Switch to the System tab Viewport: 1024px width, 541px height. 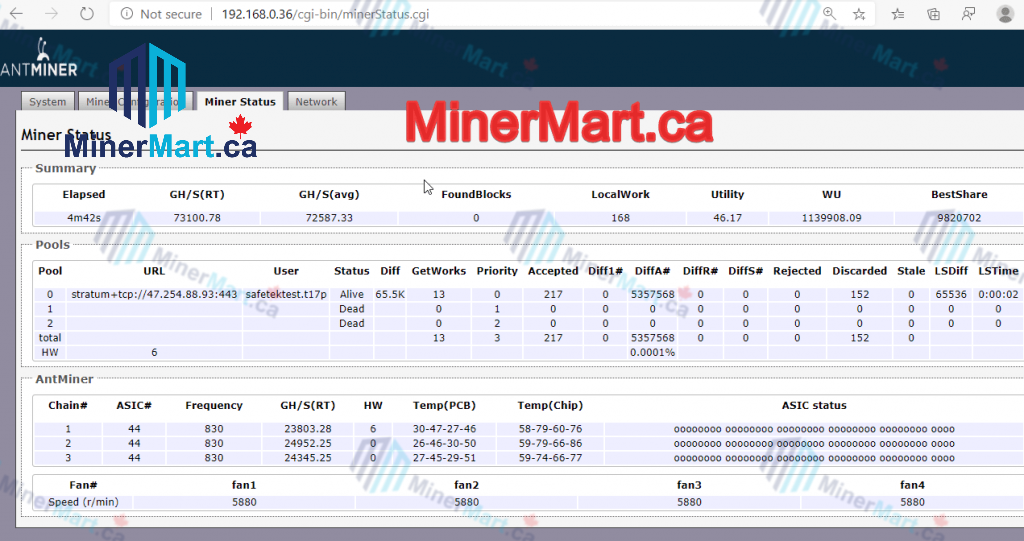(x=48, y=102)
